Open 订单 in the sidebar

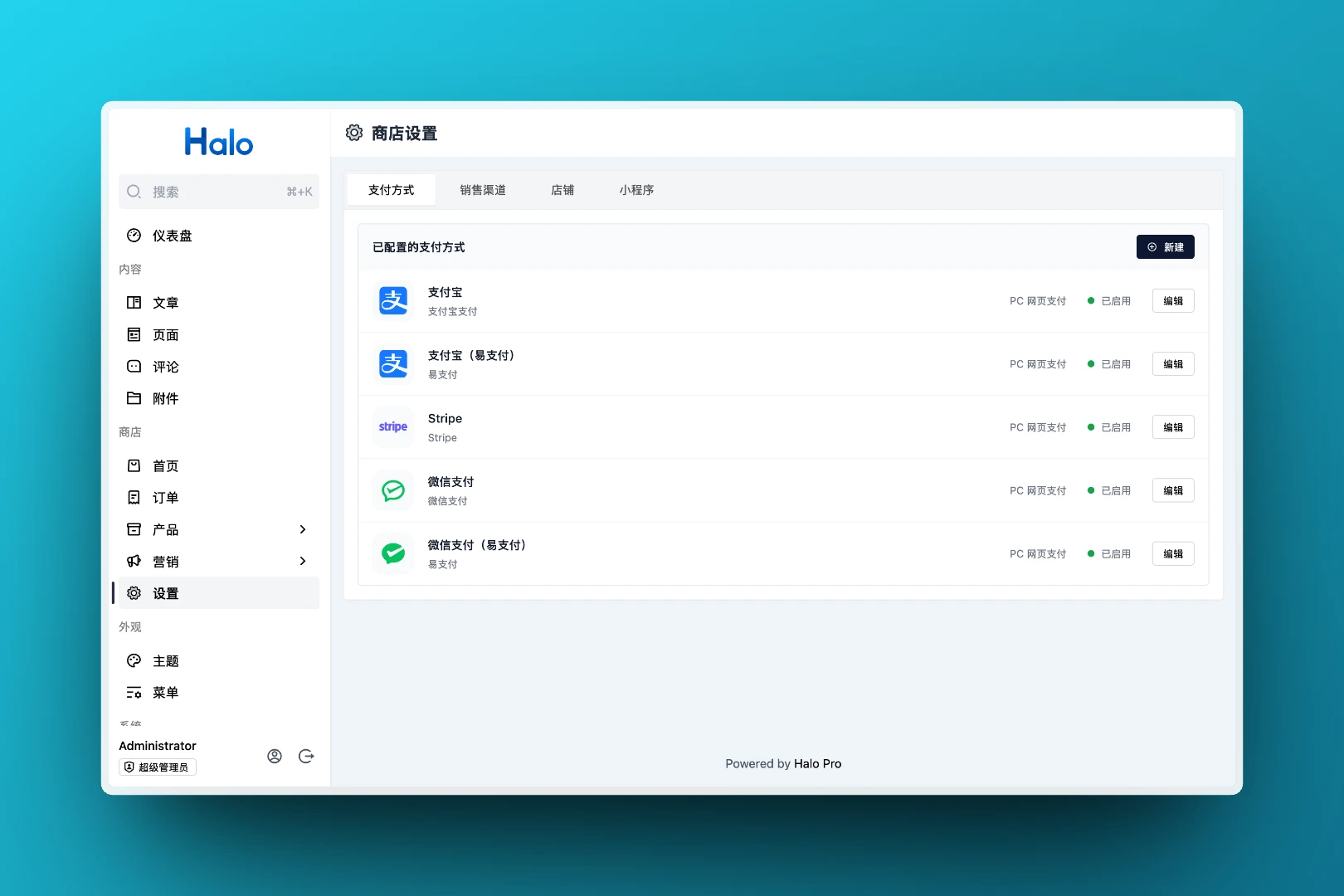(x=219, y=497)
